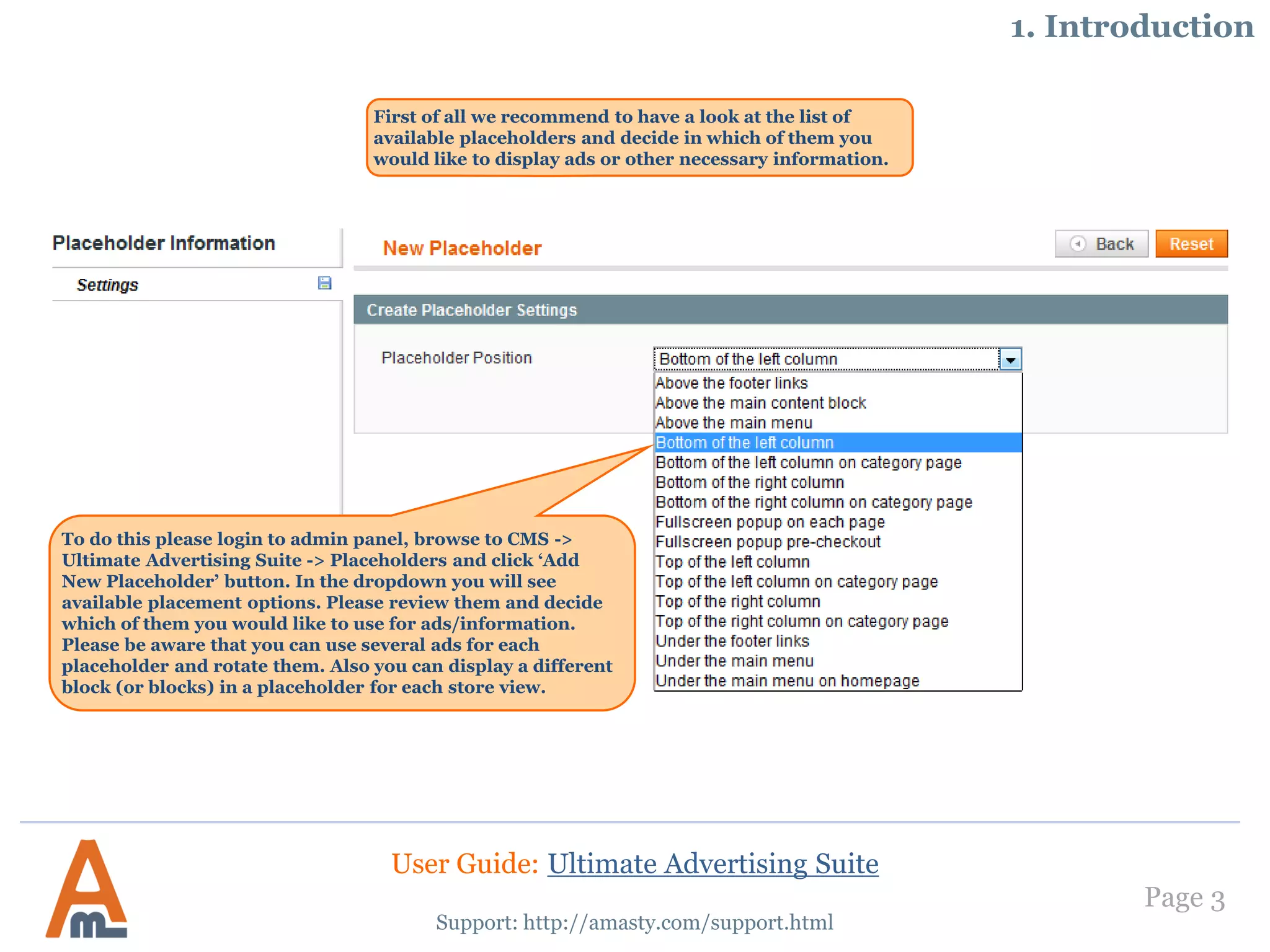Select 'Top of the right column' option
1270x952 pixels.
point(838,601)
